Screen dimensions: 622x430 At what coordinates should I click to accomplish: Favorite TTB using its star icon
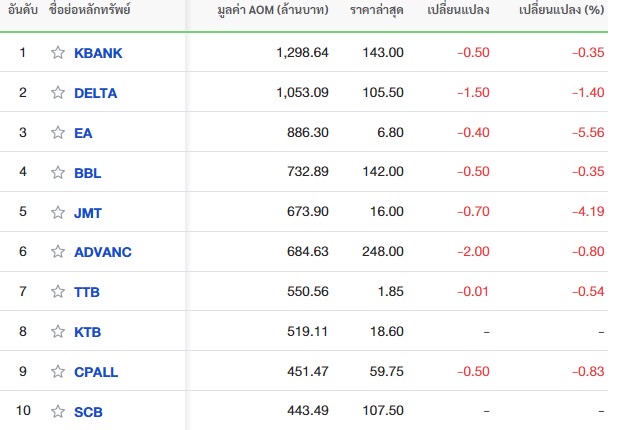tap(58, 292)
